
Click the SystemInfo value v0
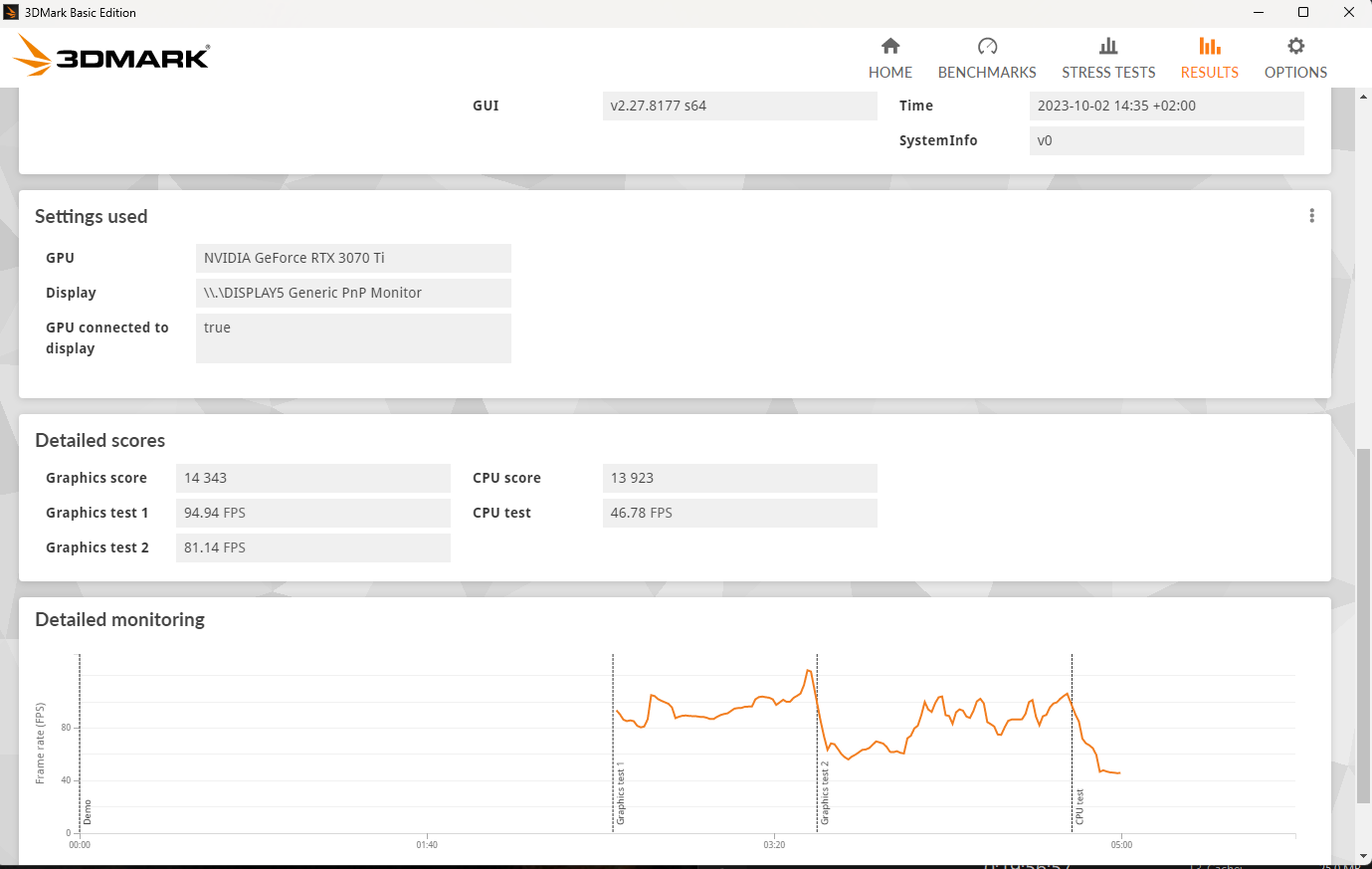[1167, 140]
